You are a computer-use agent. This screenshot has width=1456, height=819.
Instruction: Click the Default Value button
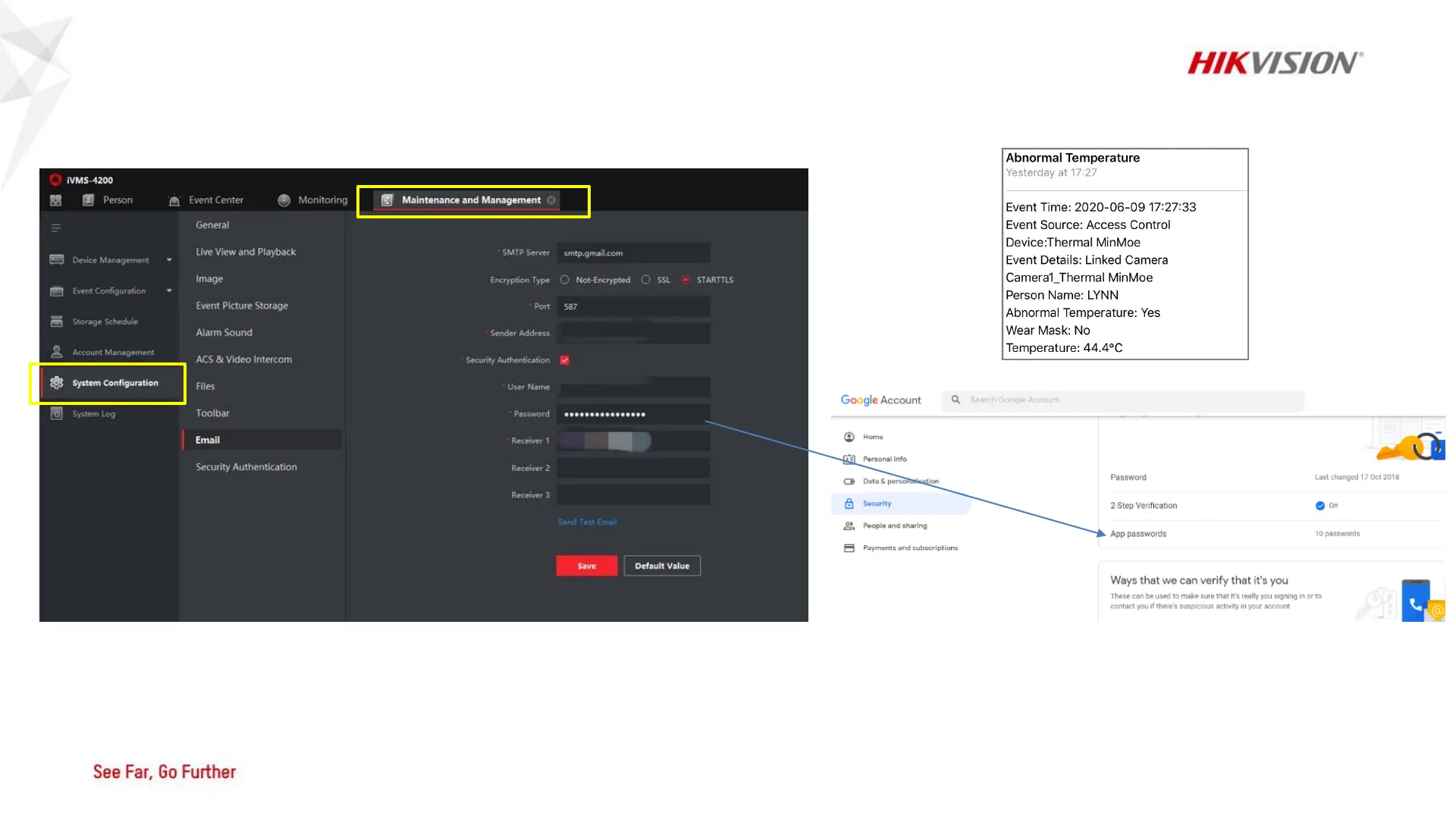point(662,566)
